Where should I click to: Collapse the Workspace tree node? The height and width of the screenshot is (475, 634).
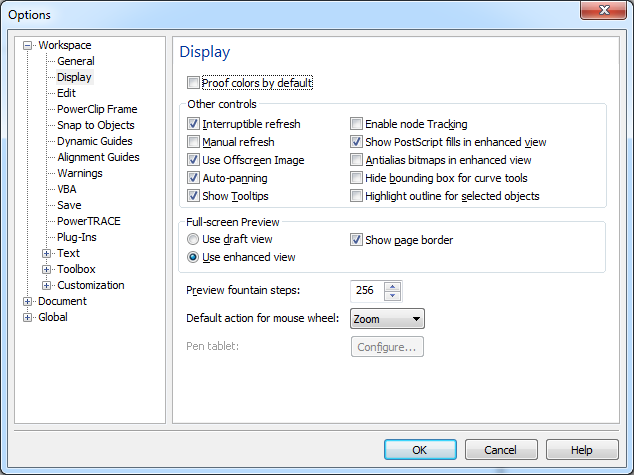28,45
